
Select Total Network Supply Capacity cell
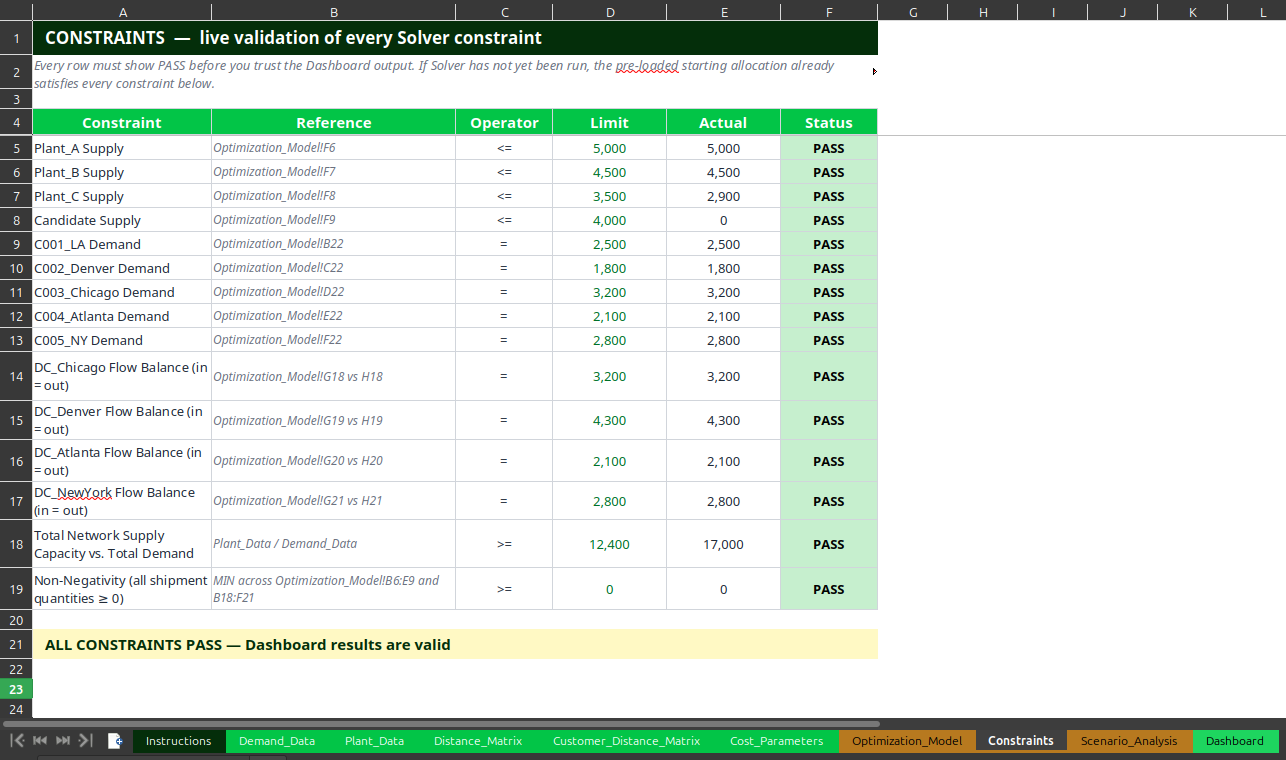point(122,544)
